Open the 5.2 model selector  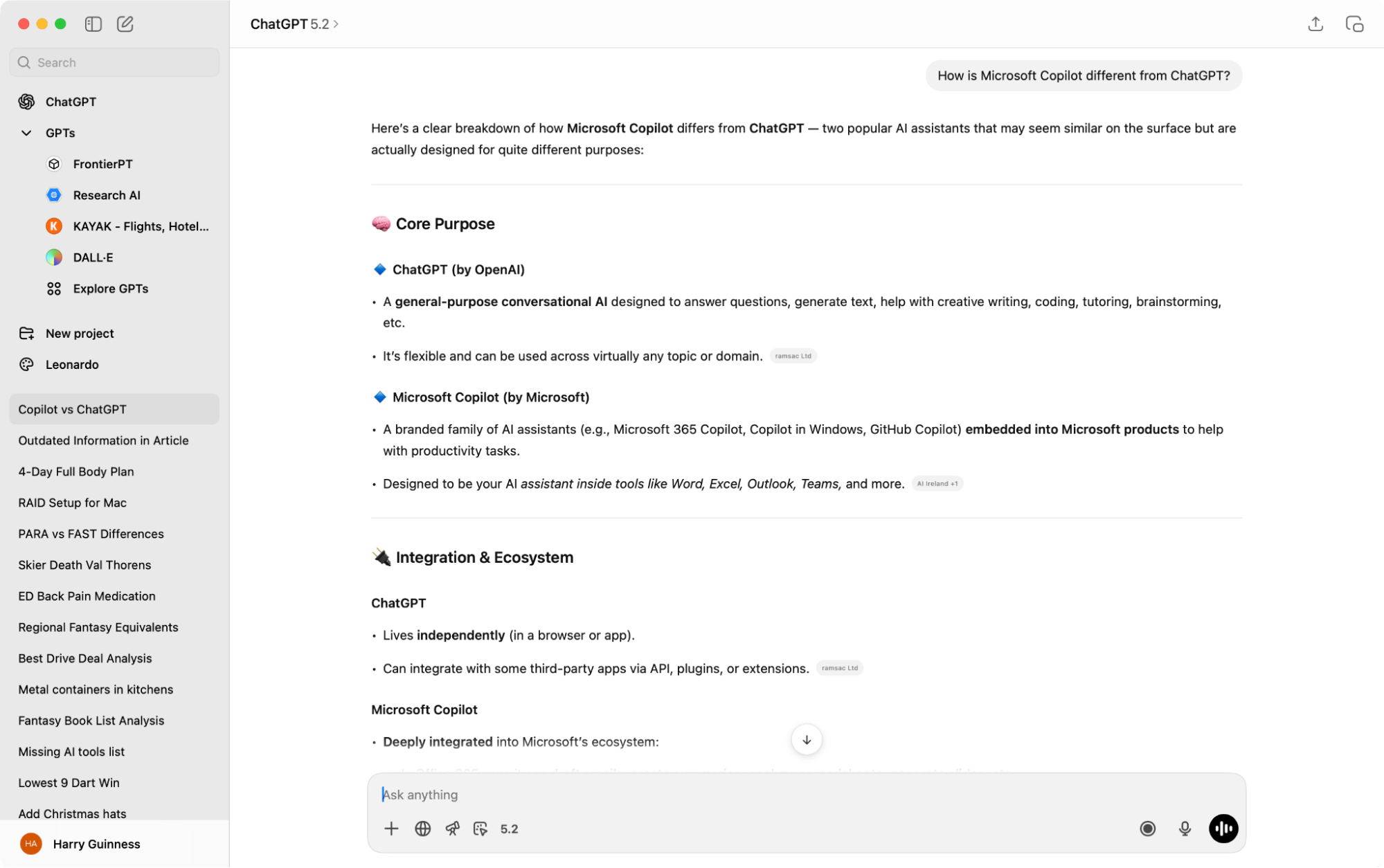click(509, 829)
